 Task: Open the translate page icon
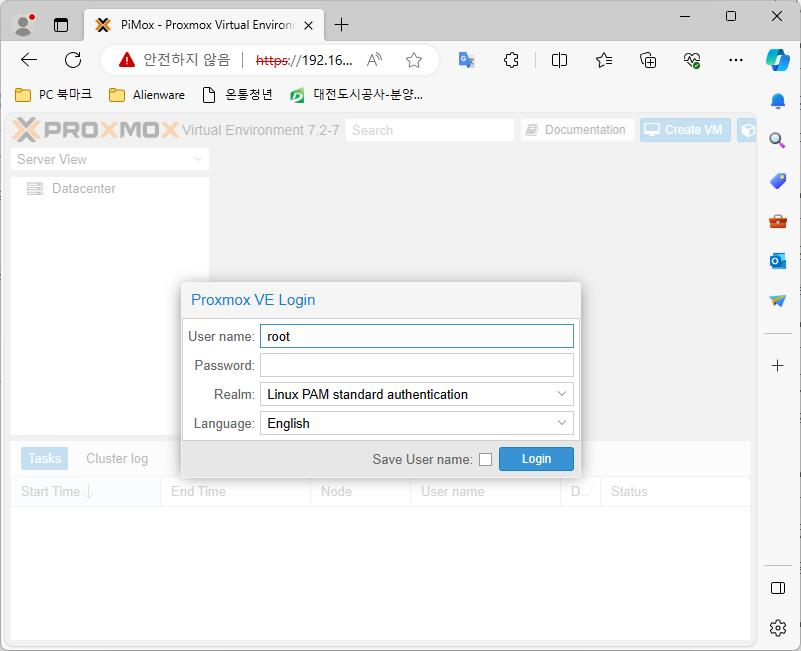[466, 60]
